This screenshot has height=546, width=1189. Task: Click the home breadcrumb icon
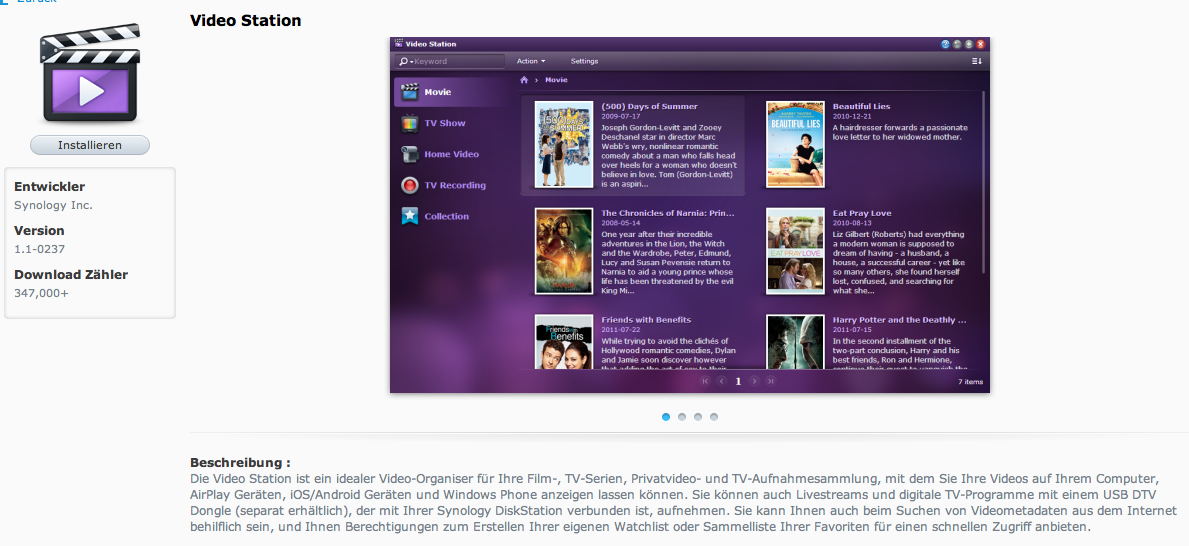pos(524,80)
